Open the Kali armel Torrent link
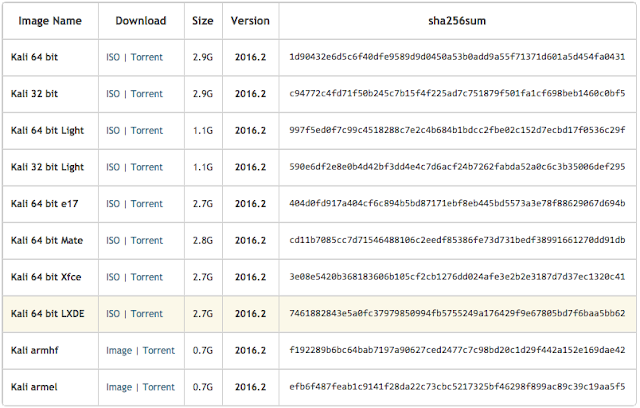 click(x=159, y=387)
